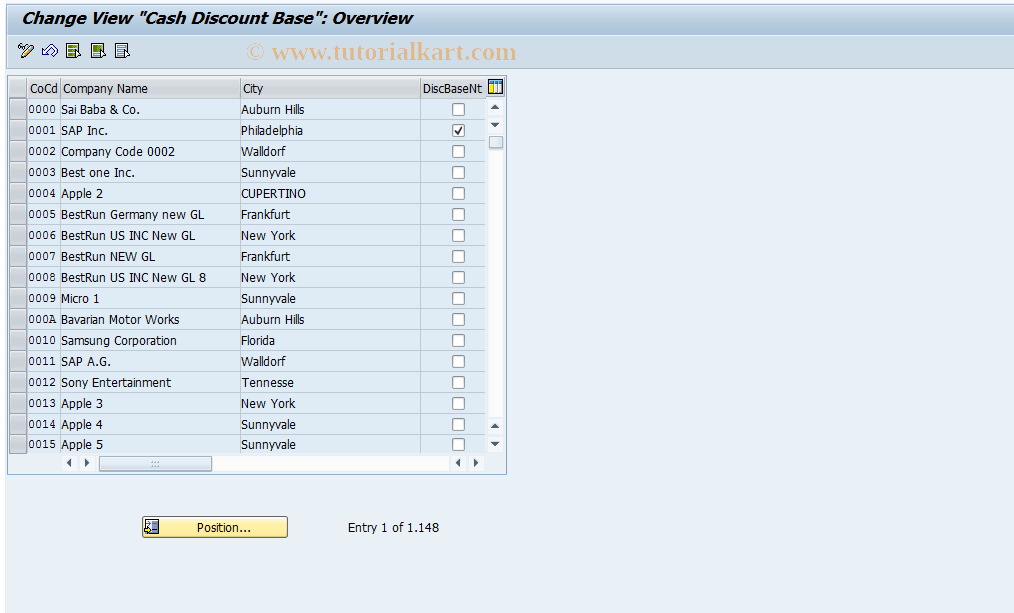Click vertical scrollbar thumb of table
The height and width of the screenshot is (613, 1014).
click(x=496, y=142)
